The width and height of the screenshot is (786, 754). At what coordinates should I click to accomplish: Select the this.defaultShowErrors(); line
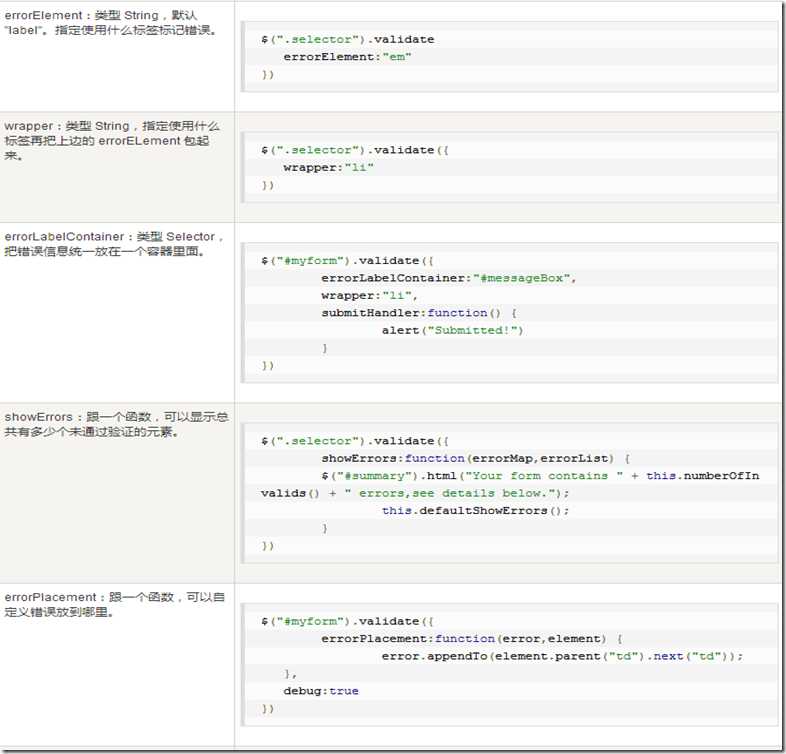(x=475, y=511)
